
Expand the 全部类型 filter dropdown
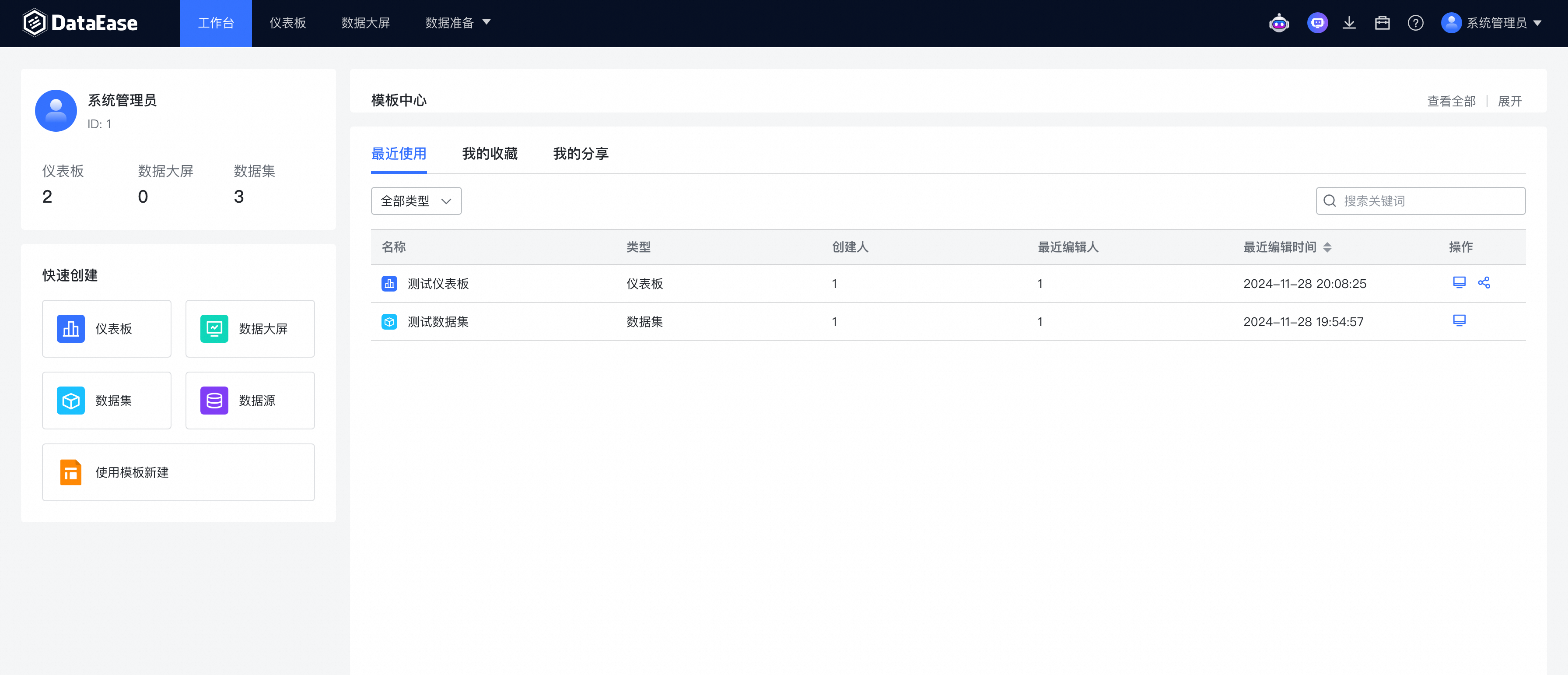click(x=416, y=201)
